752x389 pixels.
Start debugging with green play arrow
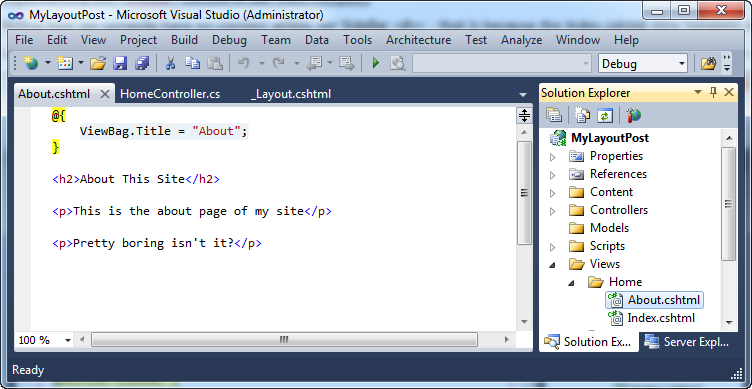pos(376,63)
